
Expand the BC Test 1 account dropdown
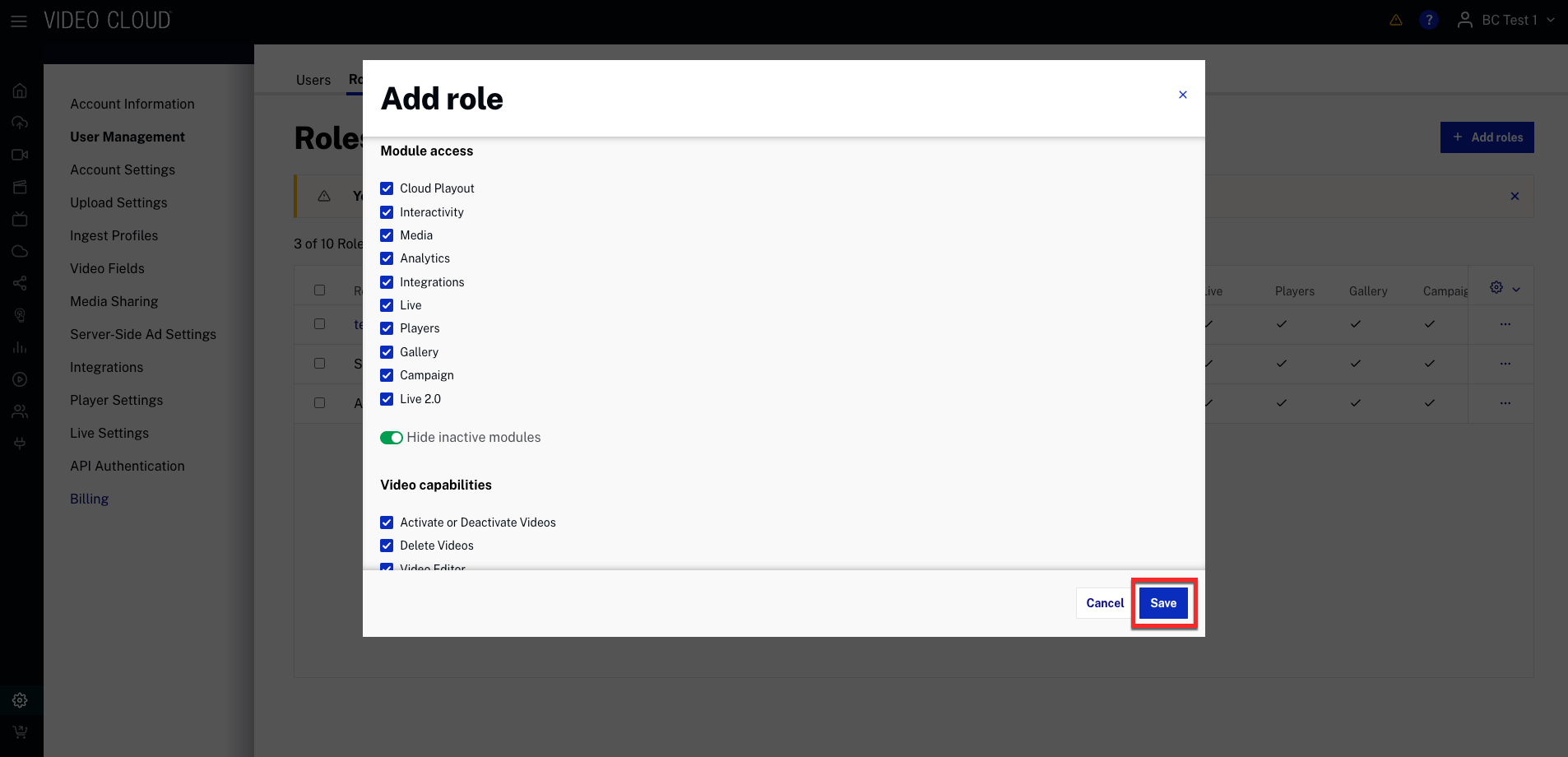point(1506,20)
